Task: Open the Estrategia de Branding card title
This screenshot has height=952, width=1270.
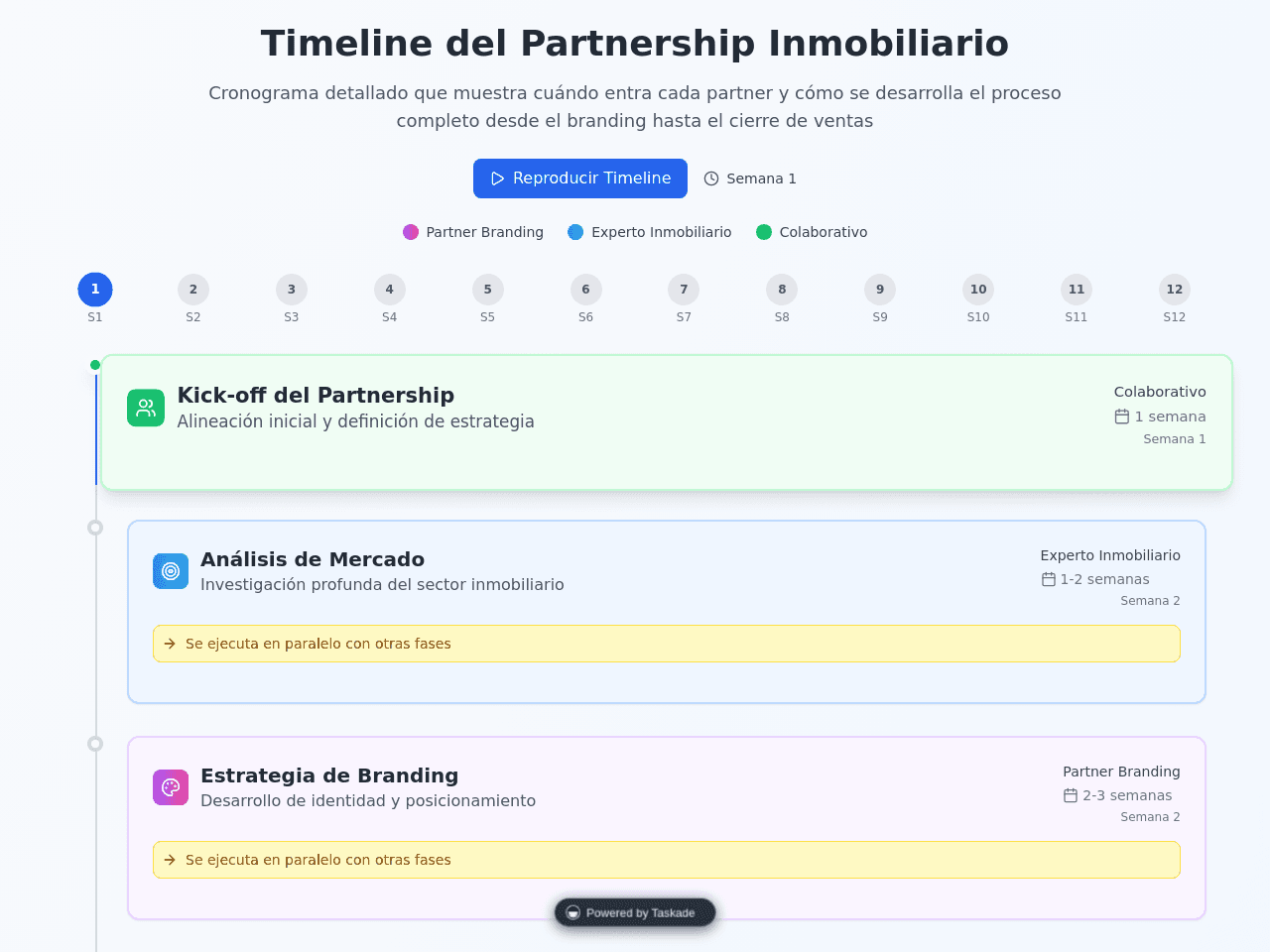Action: pyautogui.click(x=329, y=775)
